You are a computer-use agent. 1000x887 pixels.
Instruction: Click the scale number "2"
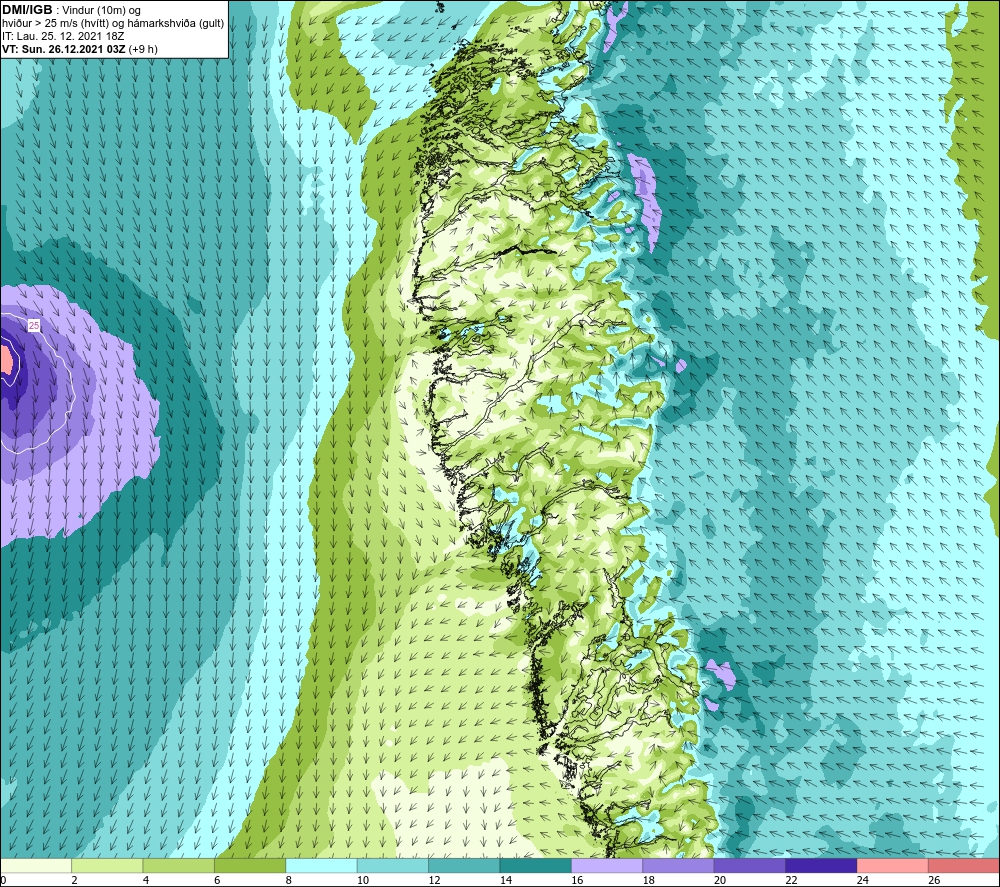pyautogui.click(x=75, y=880)
